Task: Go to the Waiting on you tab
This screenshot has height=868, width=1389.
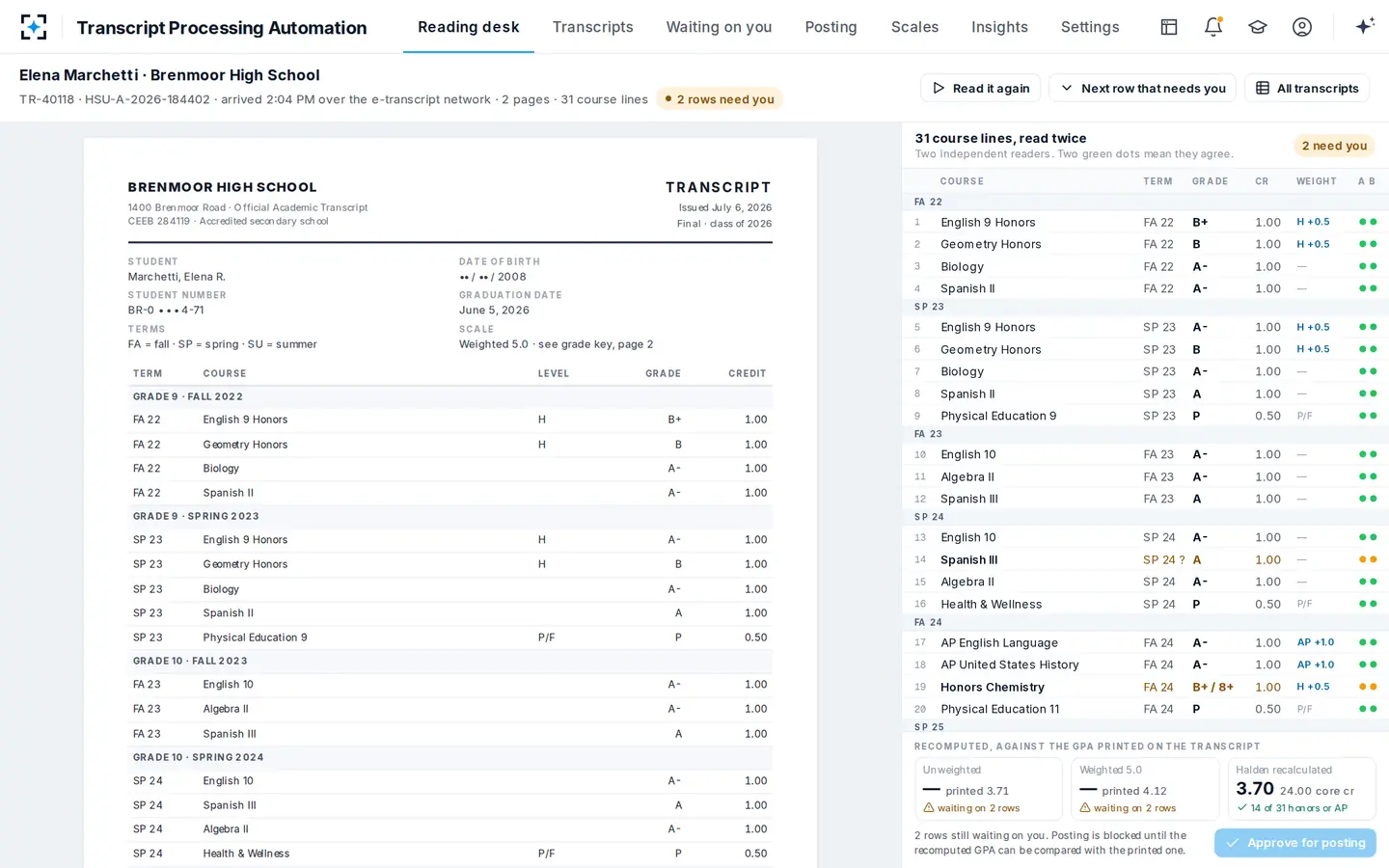Action: (x=720, y=27)
